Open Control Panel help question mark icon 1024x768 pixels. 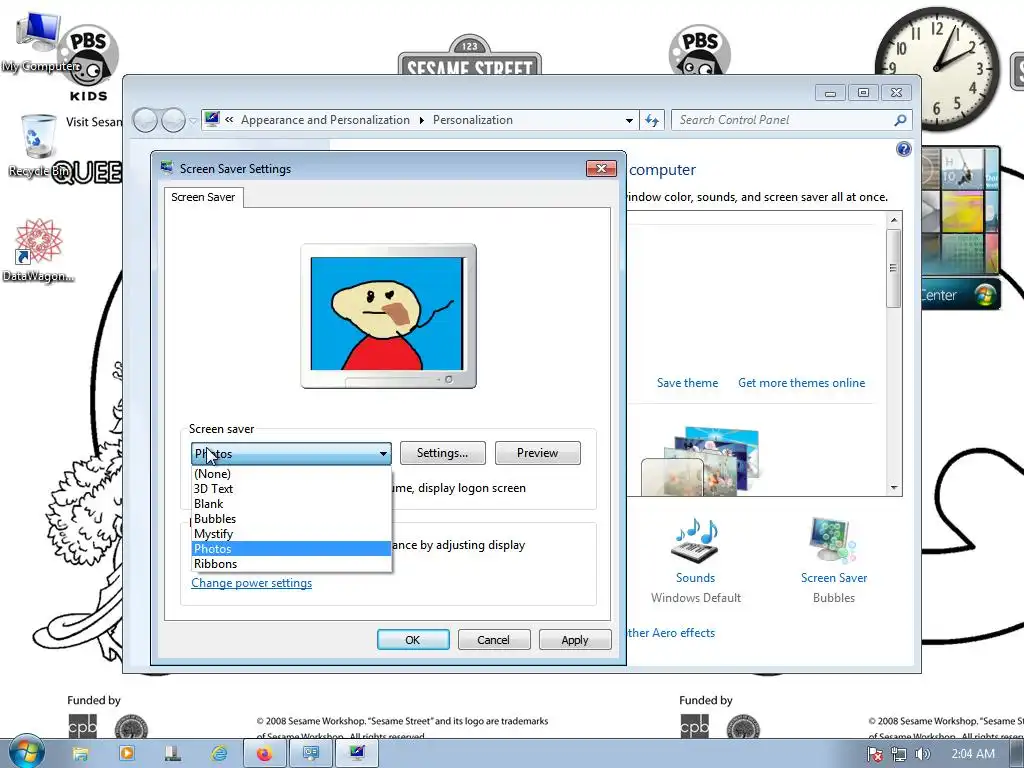coord(903,150)
